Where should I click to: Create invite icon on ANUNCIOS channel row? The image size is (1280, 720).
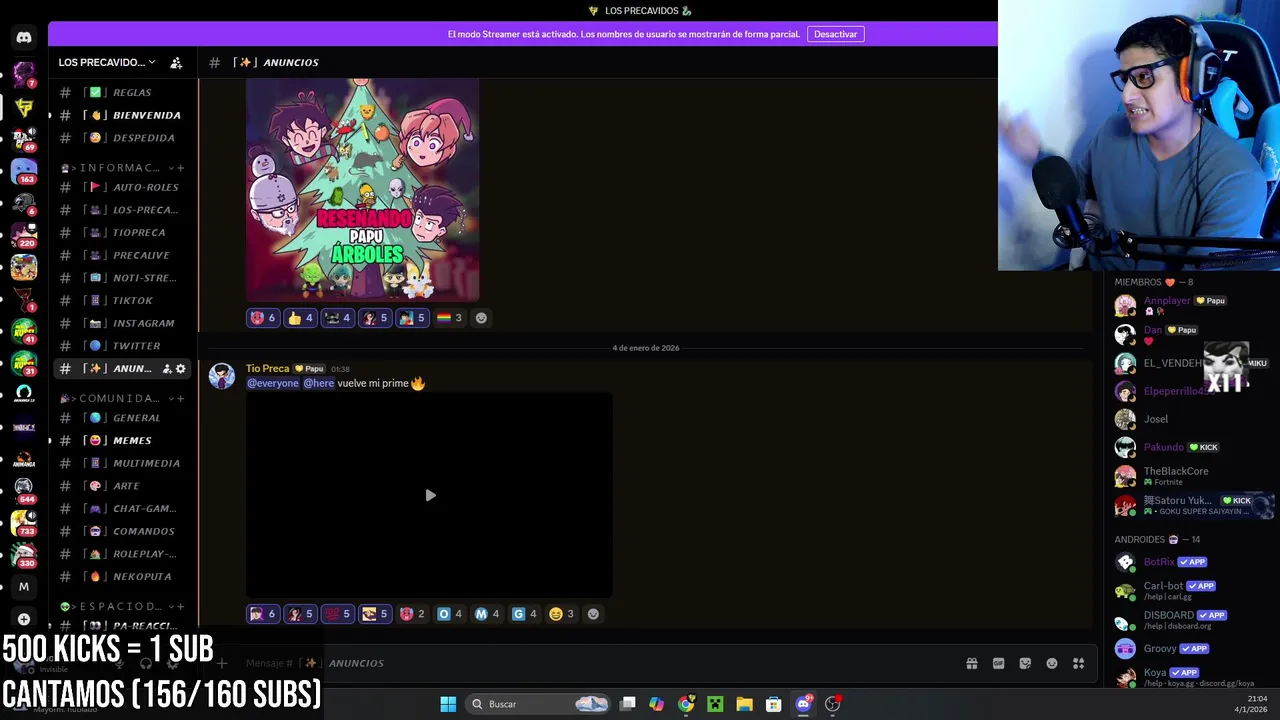coord(167,369)
